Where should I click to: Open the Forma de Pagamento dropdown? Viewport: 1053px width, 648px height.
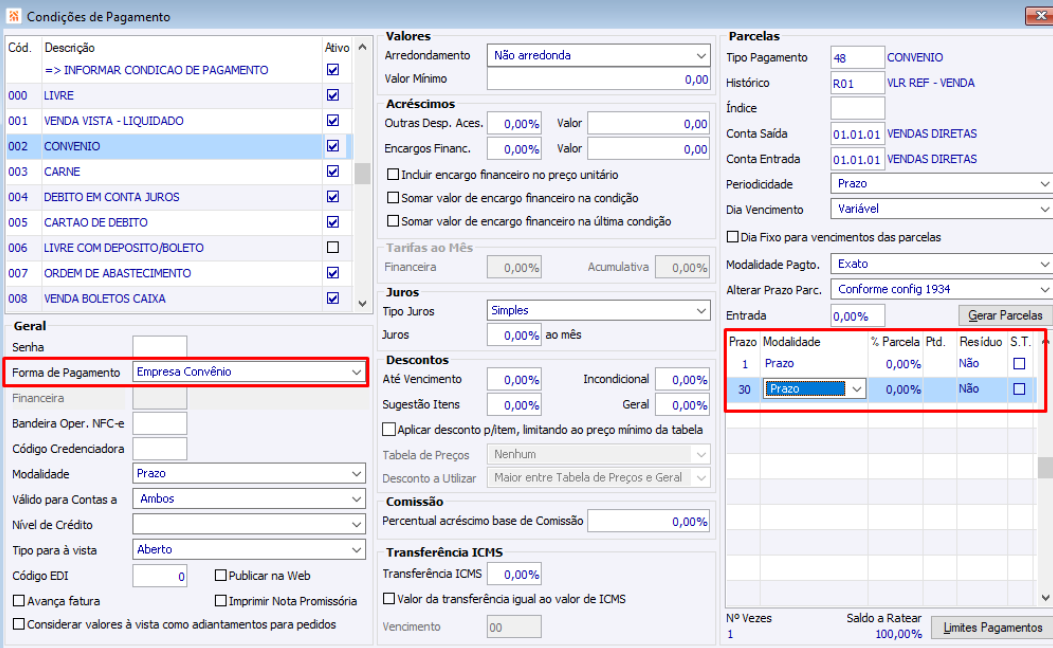coord(357,372)
